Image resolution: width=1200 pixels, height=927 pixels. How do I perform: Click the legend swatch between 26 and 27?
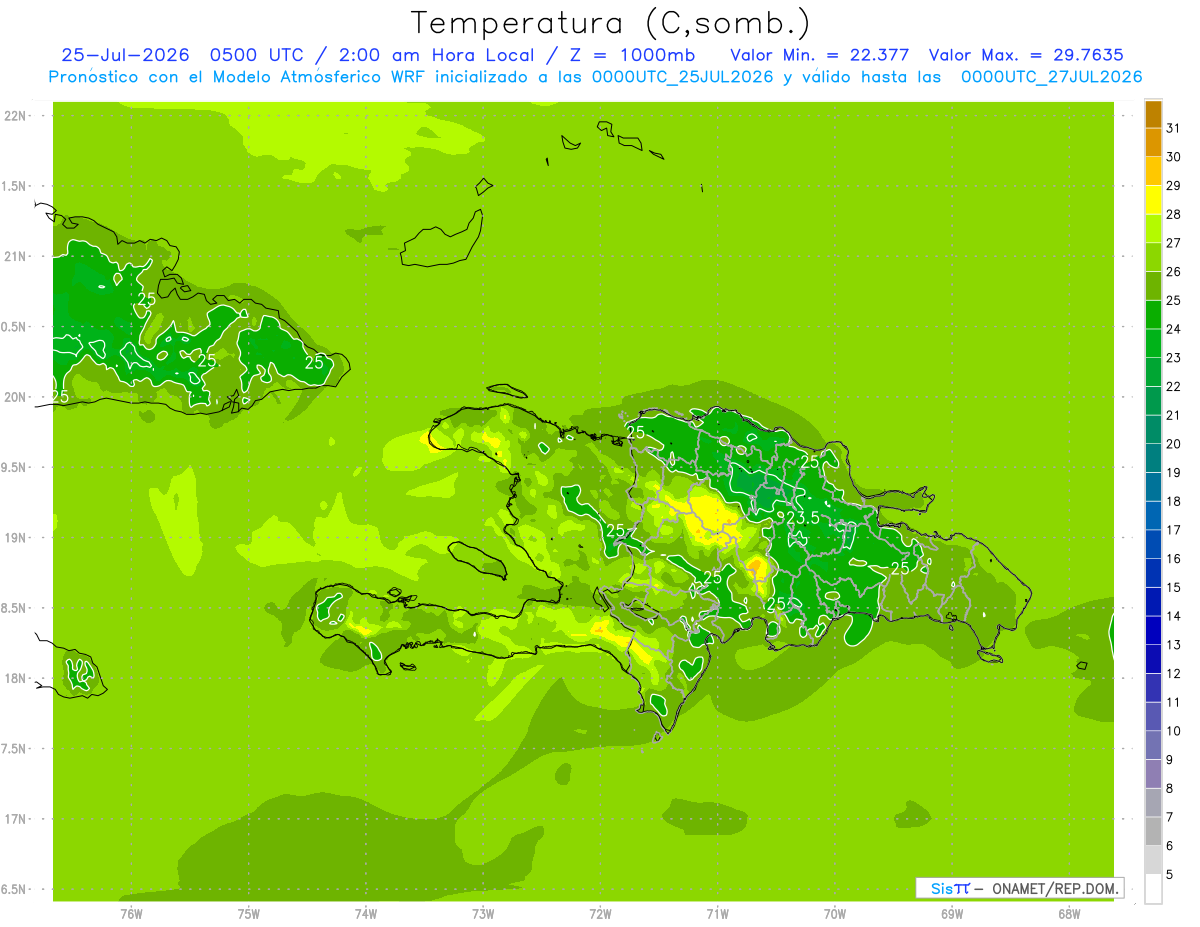point(1153,257)
